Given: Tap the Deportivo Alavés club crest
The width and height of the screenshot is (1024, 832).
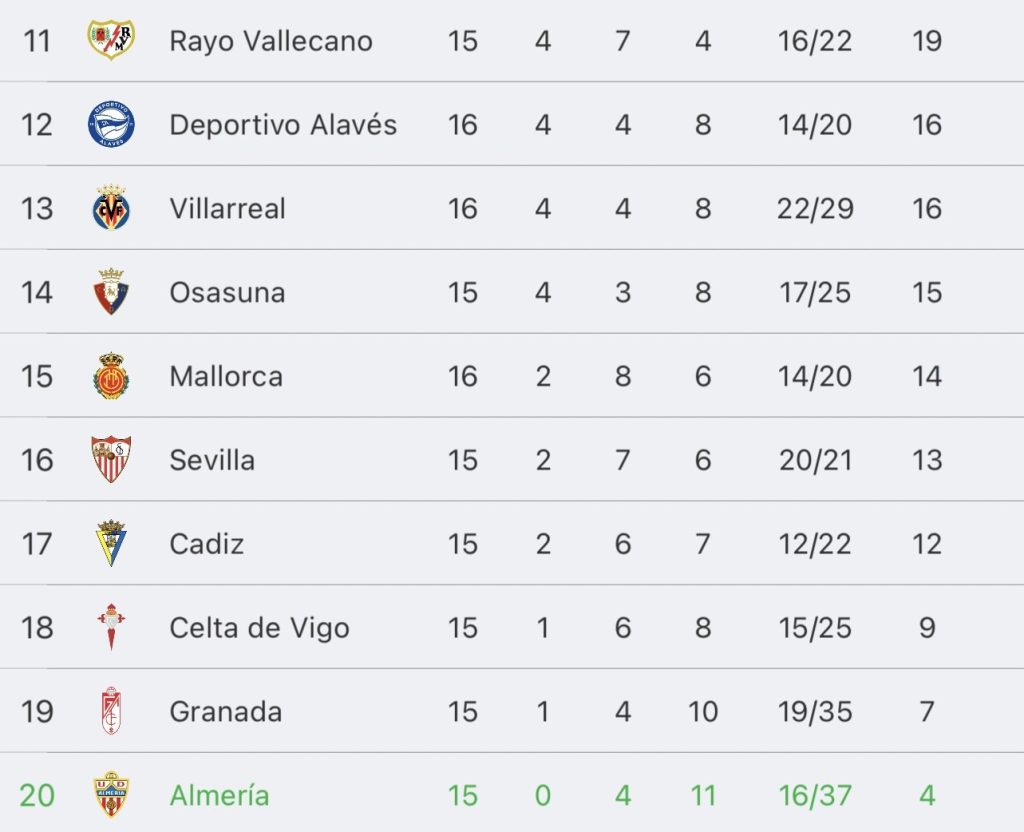Looking at the screenshot, I should (x=111, y=124).
